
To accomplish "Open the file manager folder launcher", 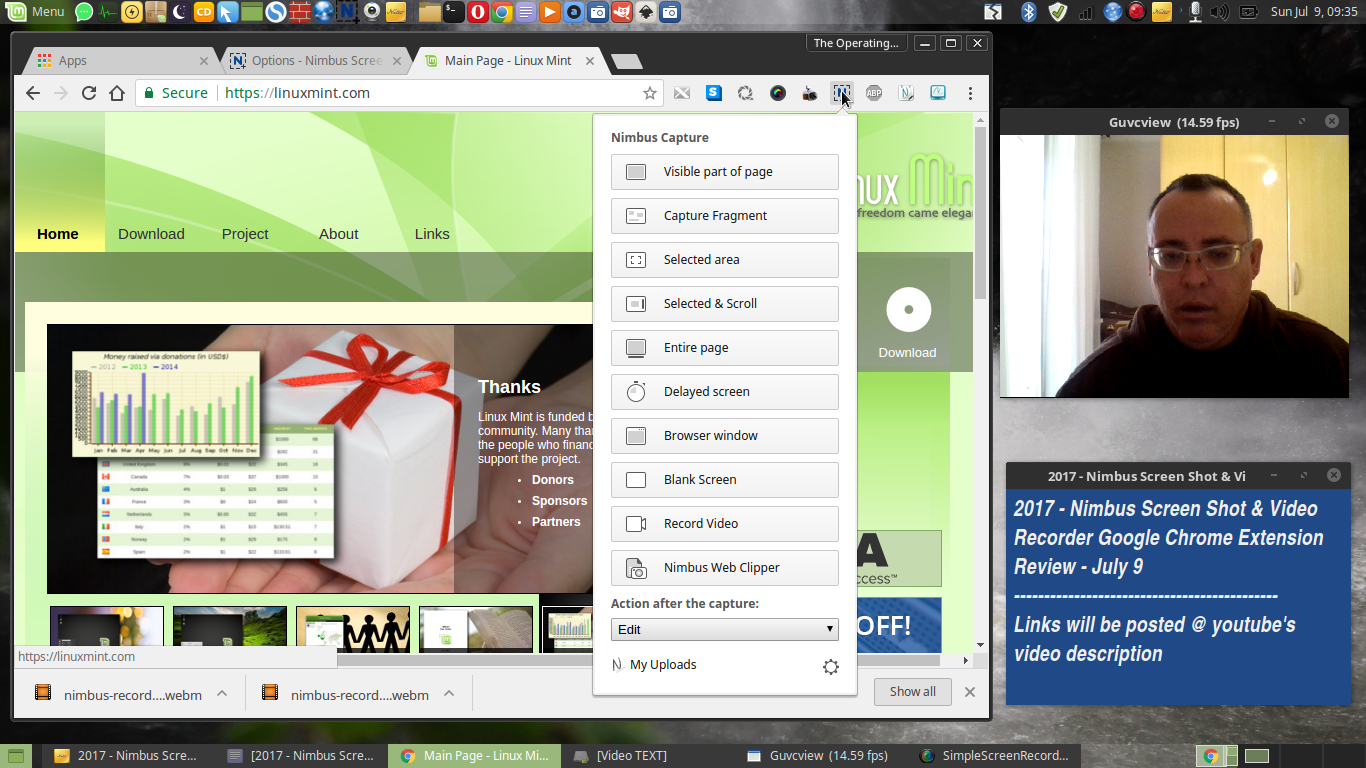I will (x=430, y=12).
